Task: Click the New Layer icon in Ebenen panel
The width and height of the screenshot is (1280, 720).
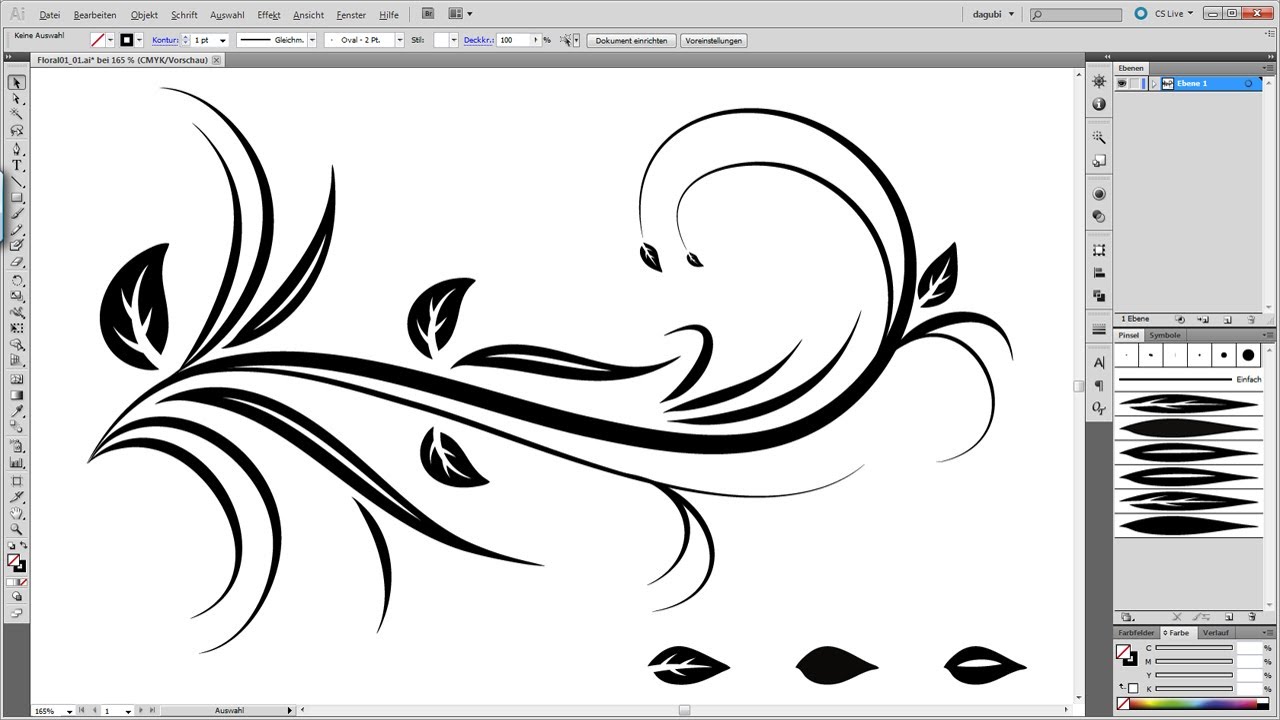Action: (x=1228, y=319)
